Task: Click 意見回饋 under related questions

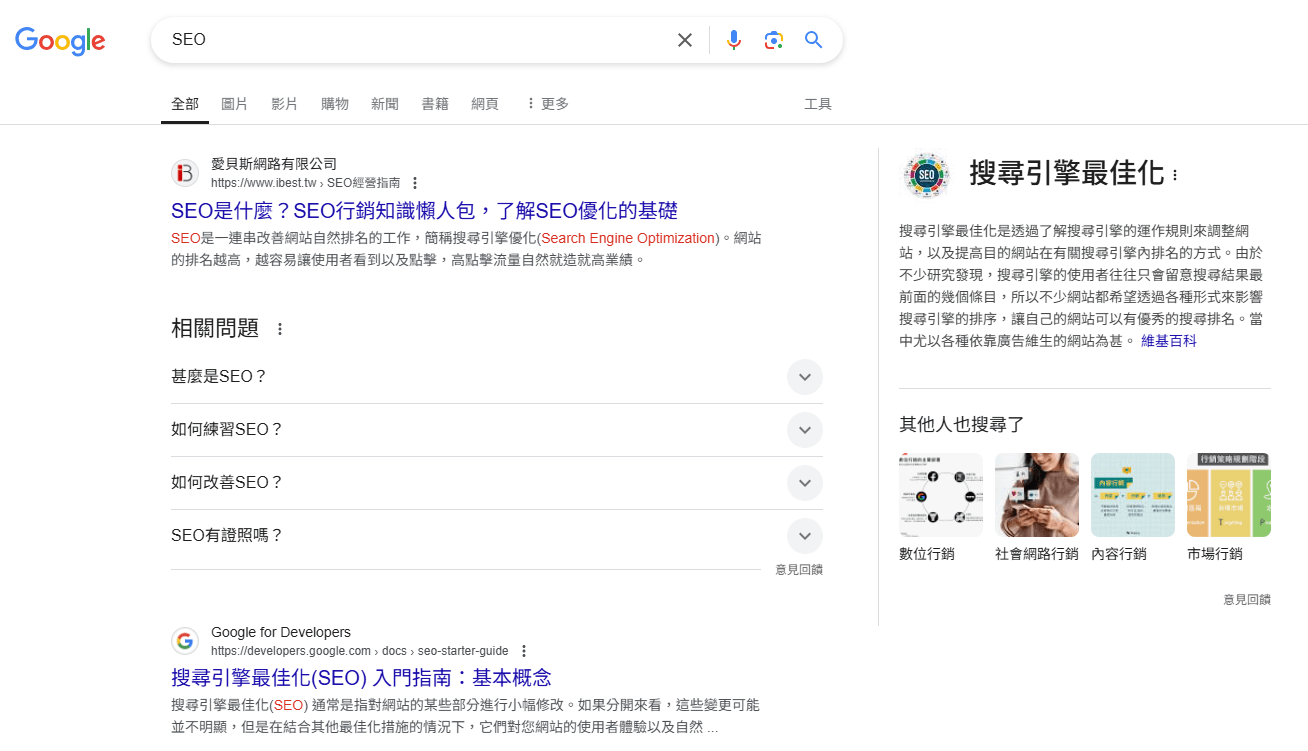Action: point(799,570)
